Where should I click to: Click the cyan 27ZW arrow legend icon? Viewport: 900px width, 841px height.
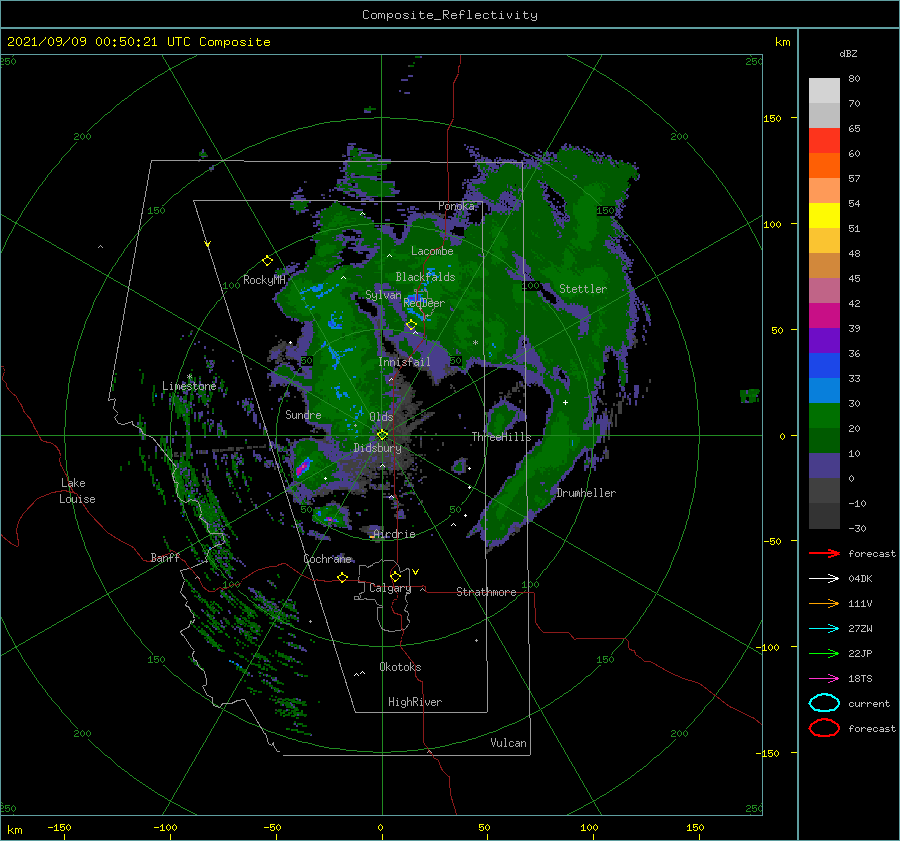tap(824, 629)
